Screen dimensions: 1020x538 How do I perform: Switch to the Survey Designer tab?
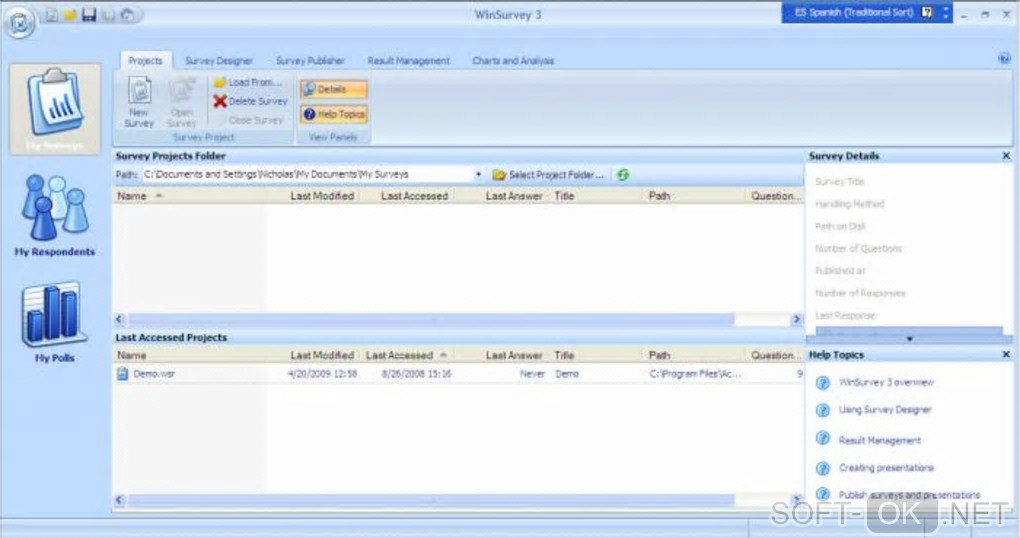(219, 61)
